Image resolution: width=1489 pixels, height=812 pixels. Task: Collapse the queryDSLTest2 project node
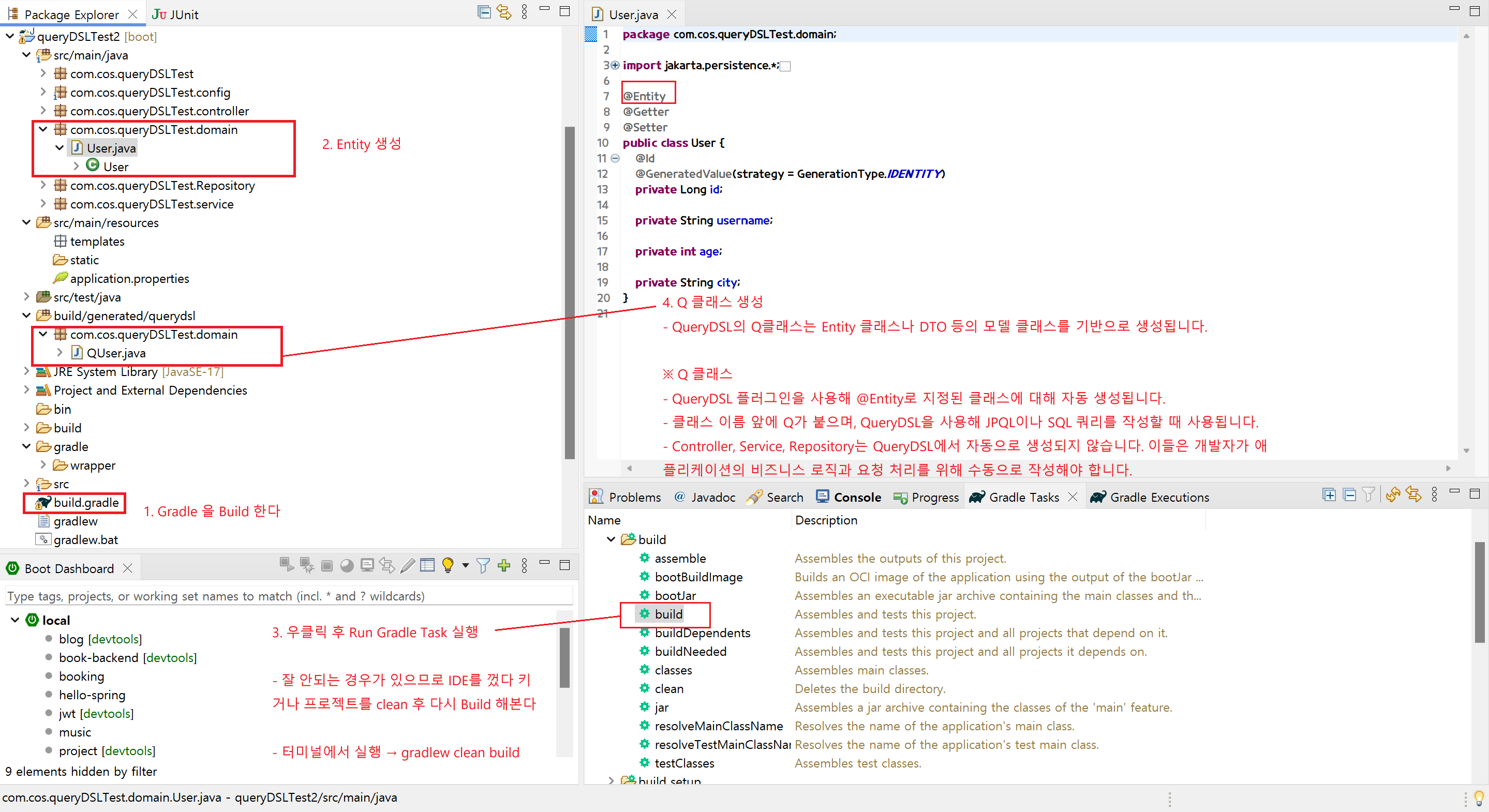pyautogui.click(x=10, y=36)
